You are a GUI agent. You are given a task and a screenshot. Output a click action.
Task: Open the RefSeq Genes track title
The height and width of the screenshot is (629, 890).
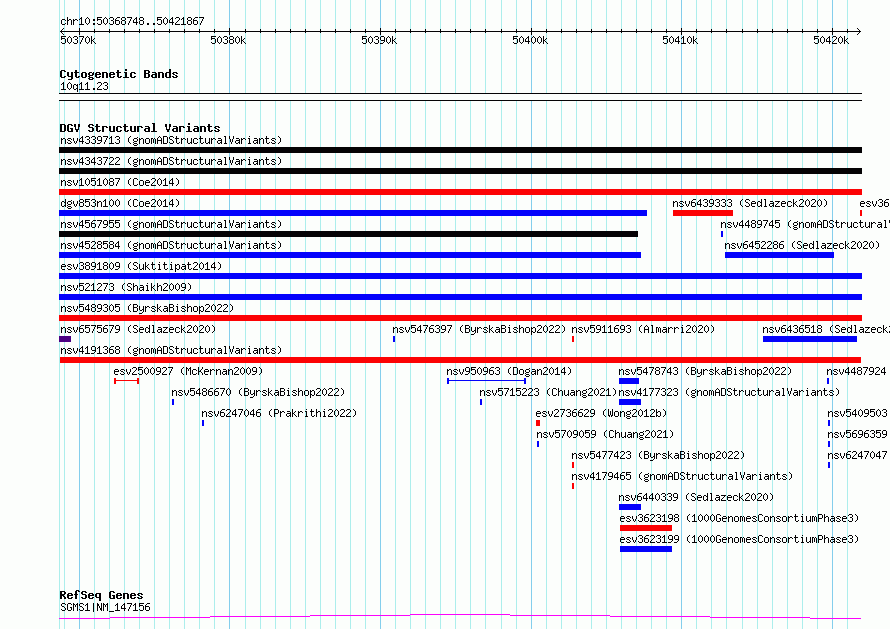click(x=101, y=595)
